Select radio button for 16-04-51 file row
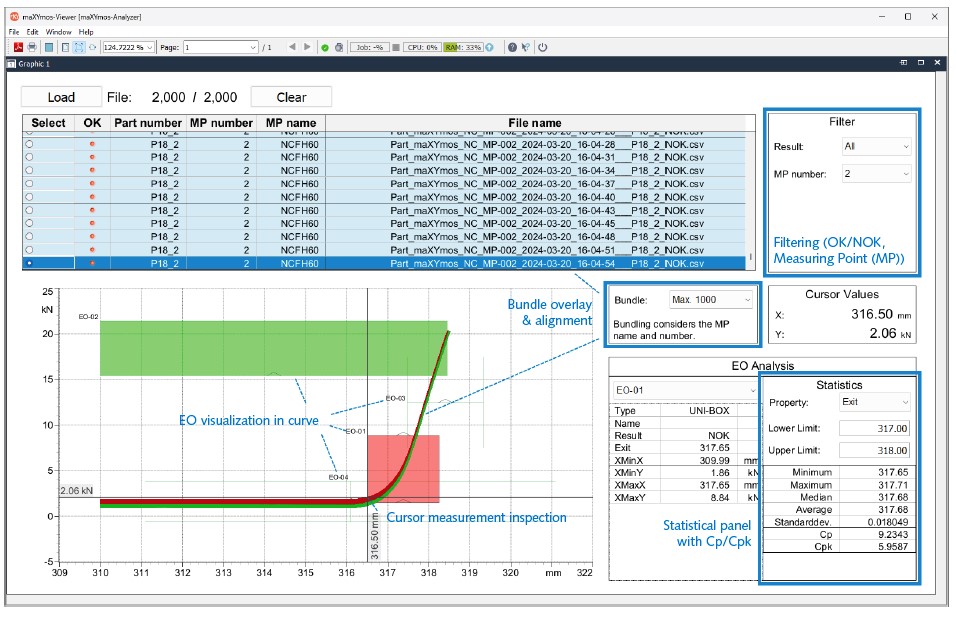Image resolution: width=957 pixels, height=617 pixels. (x=30, y=250)
